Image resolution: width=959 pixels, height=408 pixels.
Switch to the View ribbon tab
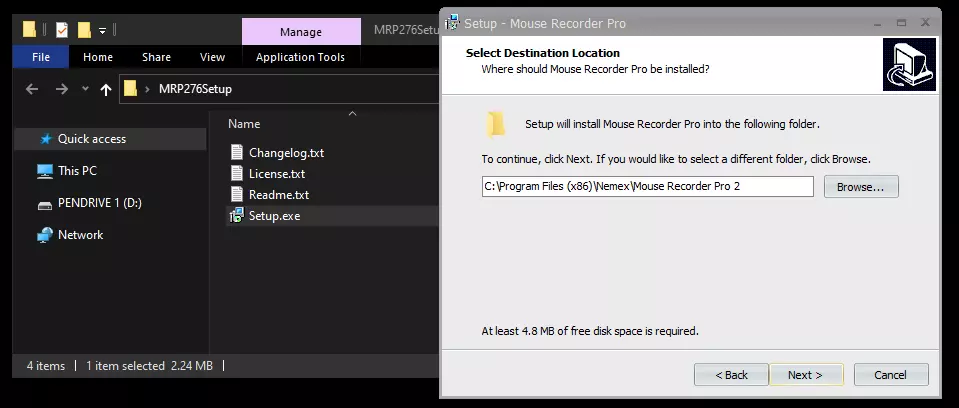(x=212, y=57)
